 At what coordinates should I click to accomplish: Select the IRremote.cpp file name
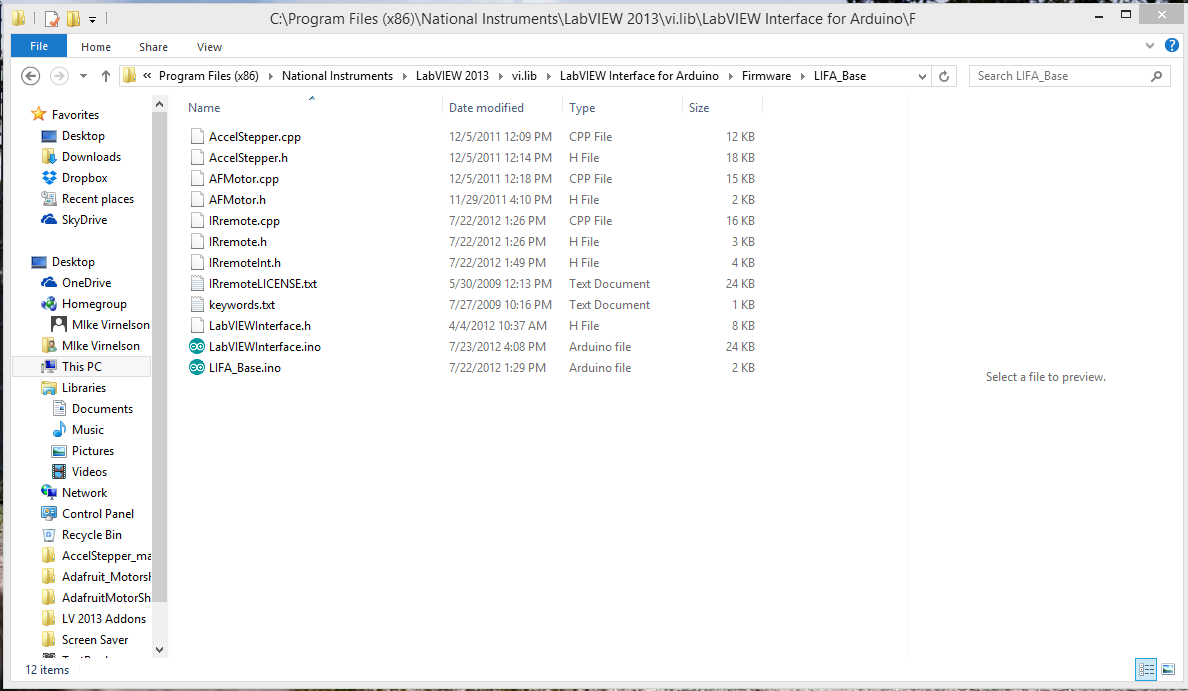click(244, 221)
